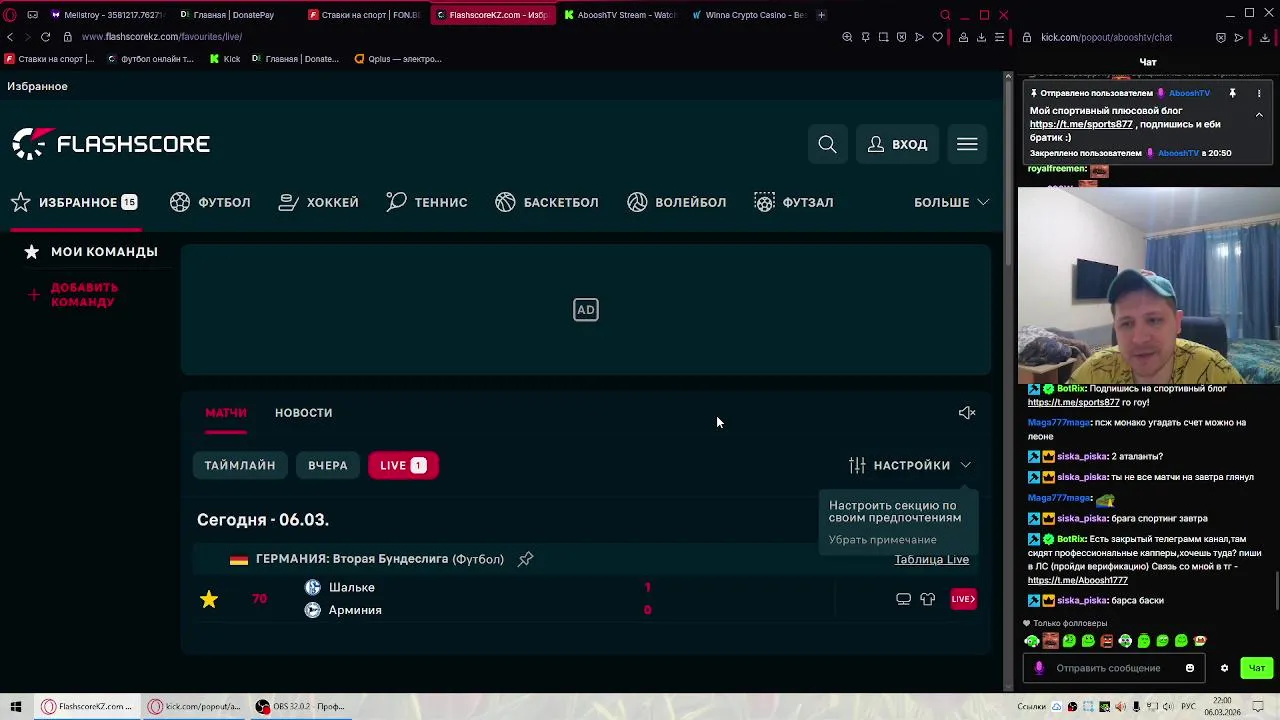Switch to the НОВОСТИ tab
The width and height of the screenshot is (1280, 720).
(x=303, y=413)
